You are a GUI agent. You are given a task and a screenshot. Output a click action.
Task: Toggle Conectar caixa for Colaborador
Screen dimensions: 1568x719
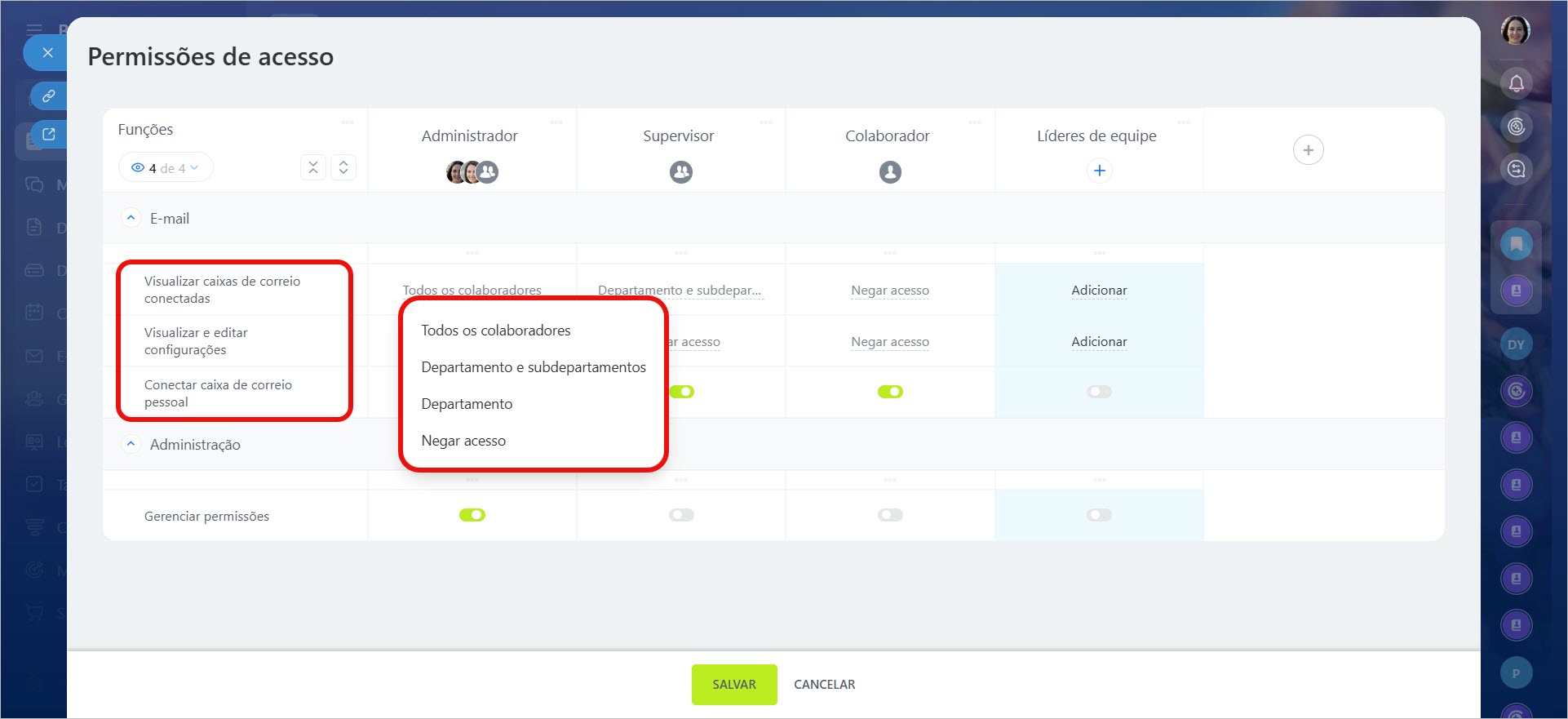pyautogui.click(x=889, y=392)
